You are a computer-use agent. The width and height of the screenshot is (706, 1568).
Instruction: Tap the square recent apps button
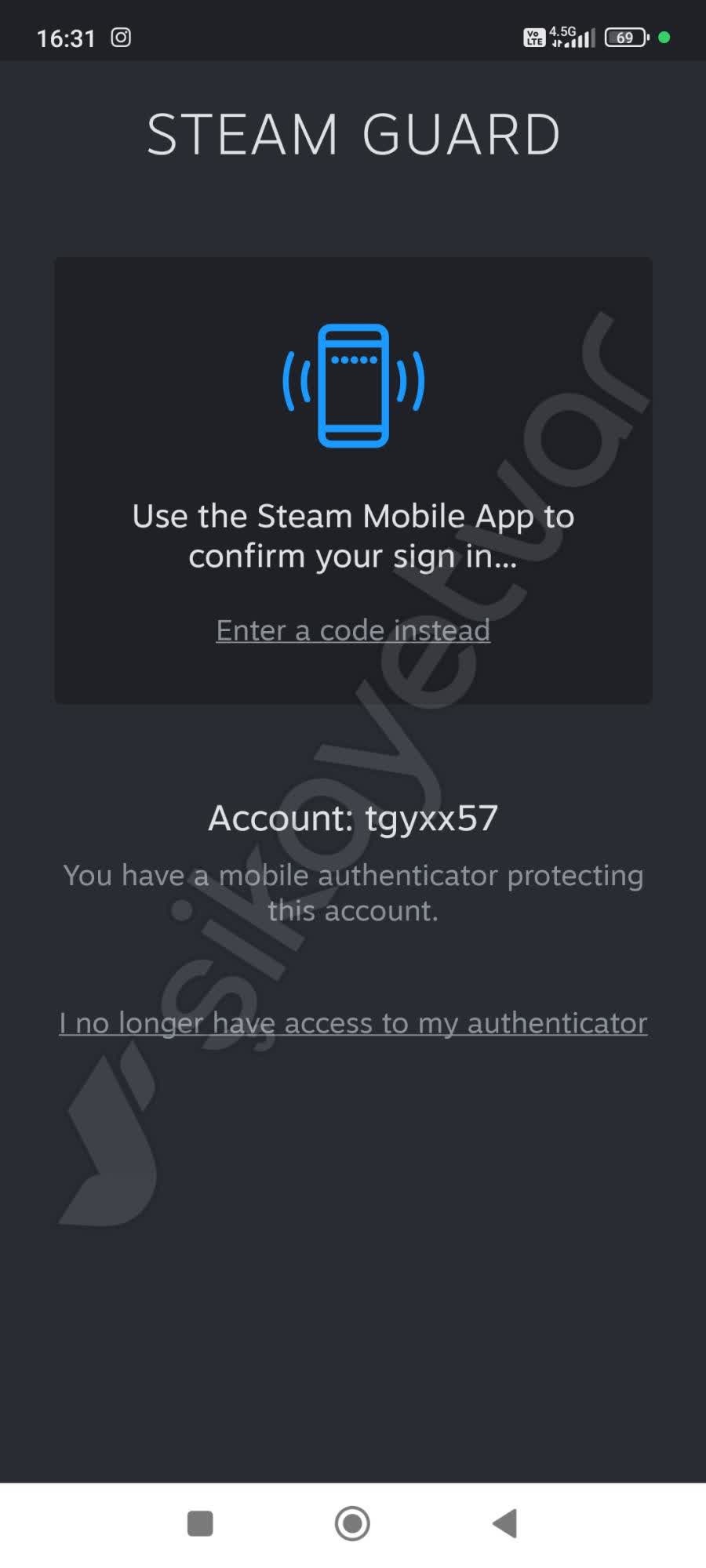pos(200,1524)
